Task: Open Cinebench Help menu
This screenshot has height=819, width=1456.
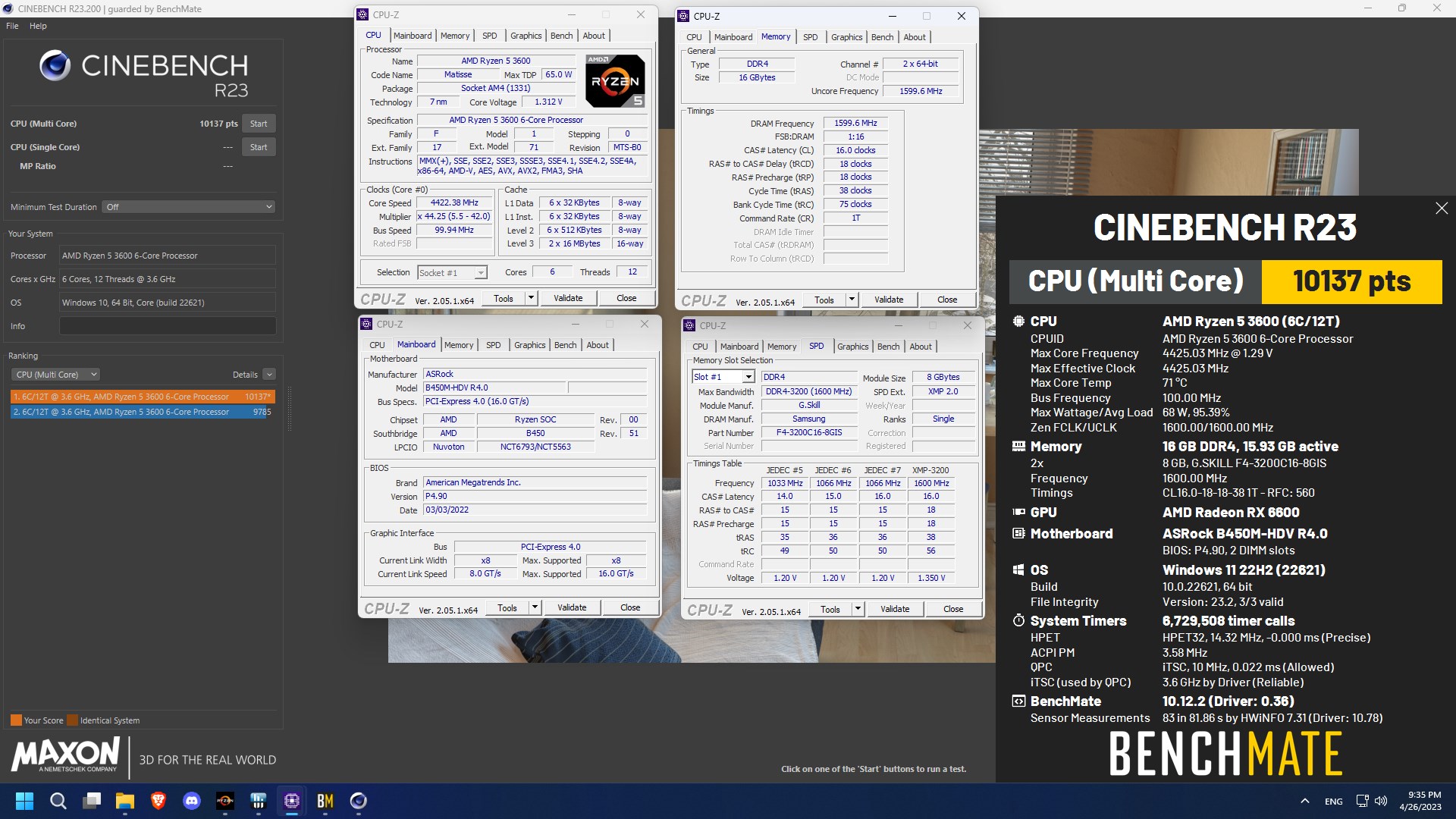Action: click(x=38, y=26)
